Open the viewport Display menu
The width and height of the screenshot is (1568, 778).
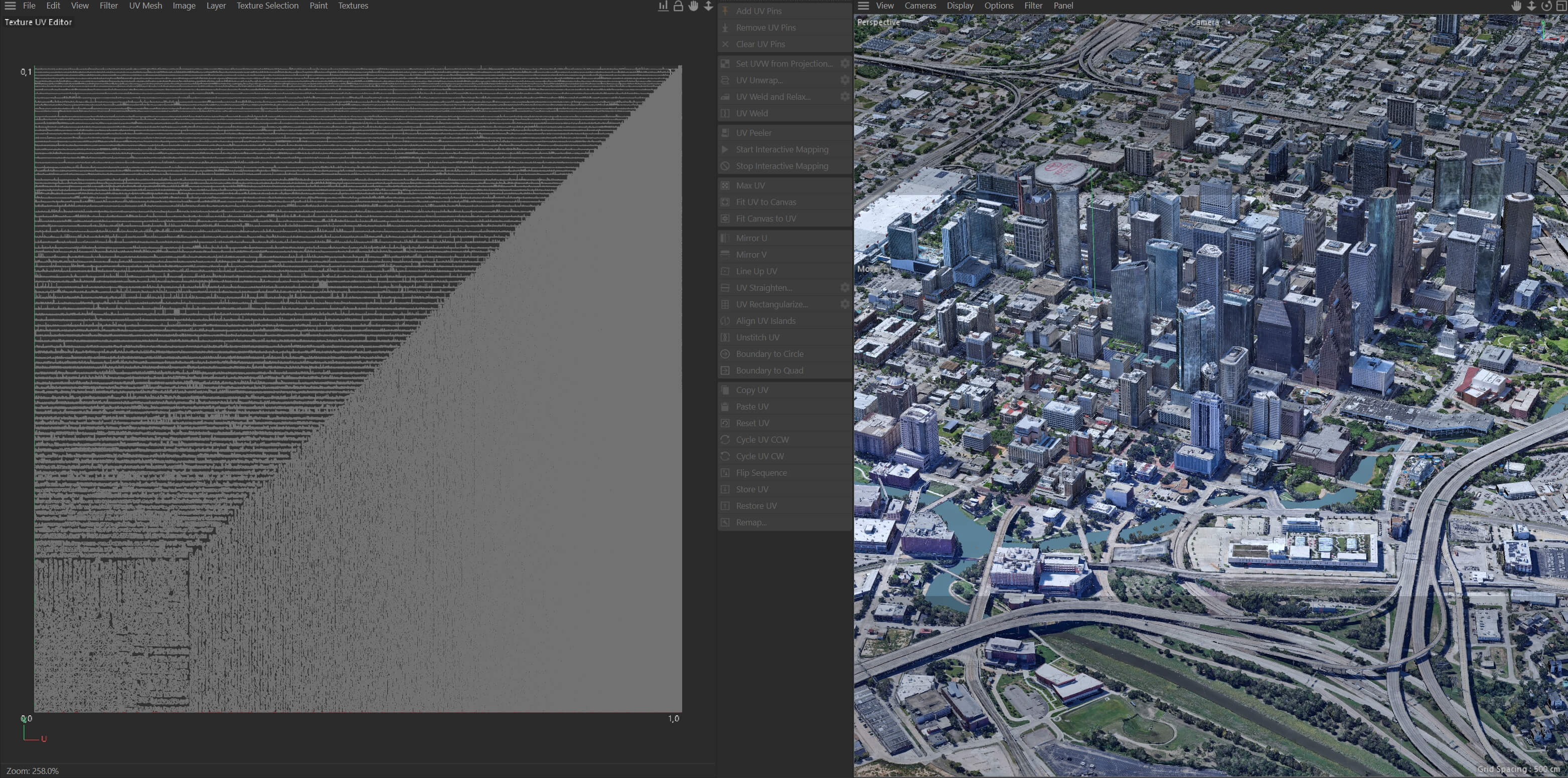pos(960,6)
